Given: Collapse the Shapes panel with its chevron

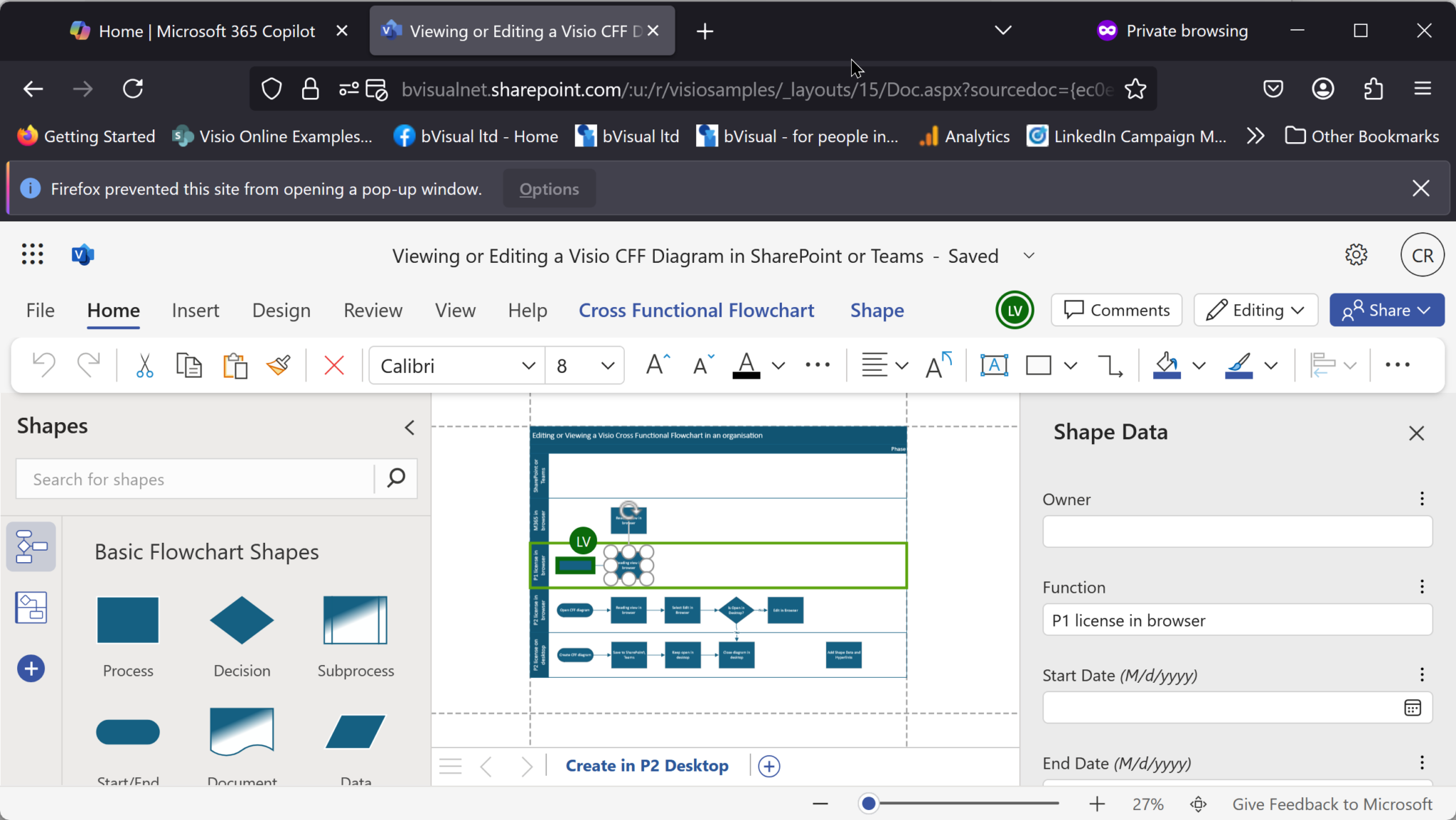Looking at the screenshot, I should tap(409, 427).
